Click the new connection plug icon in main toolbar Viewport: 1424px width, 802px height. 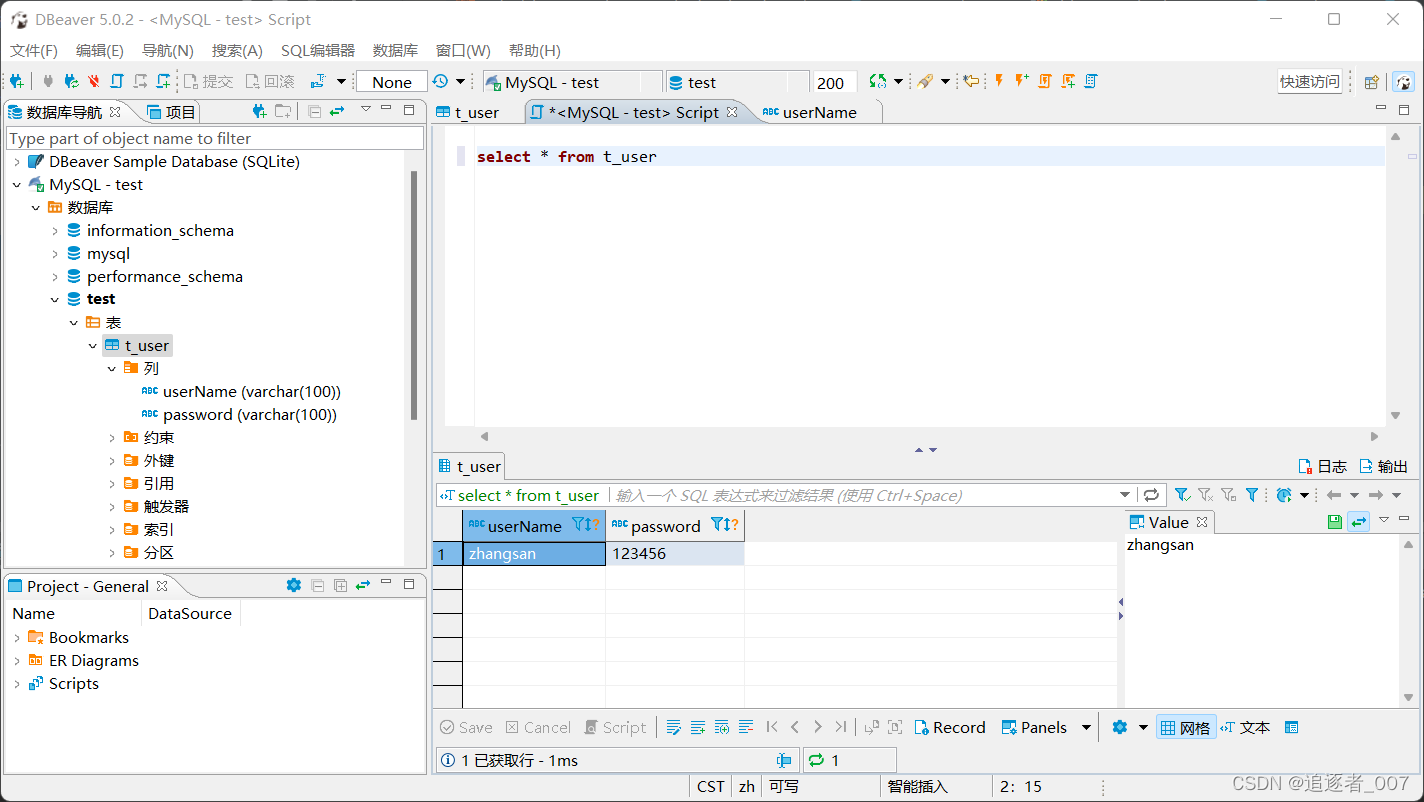[17, 82]
